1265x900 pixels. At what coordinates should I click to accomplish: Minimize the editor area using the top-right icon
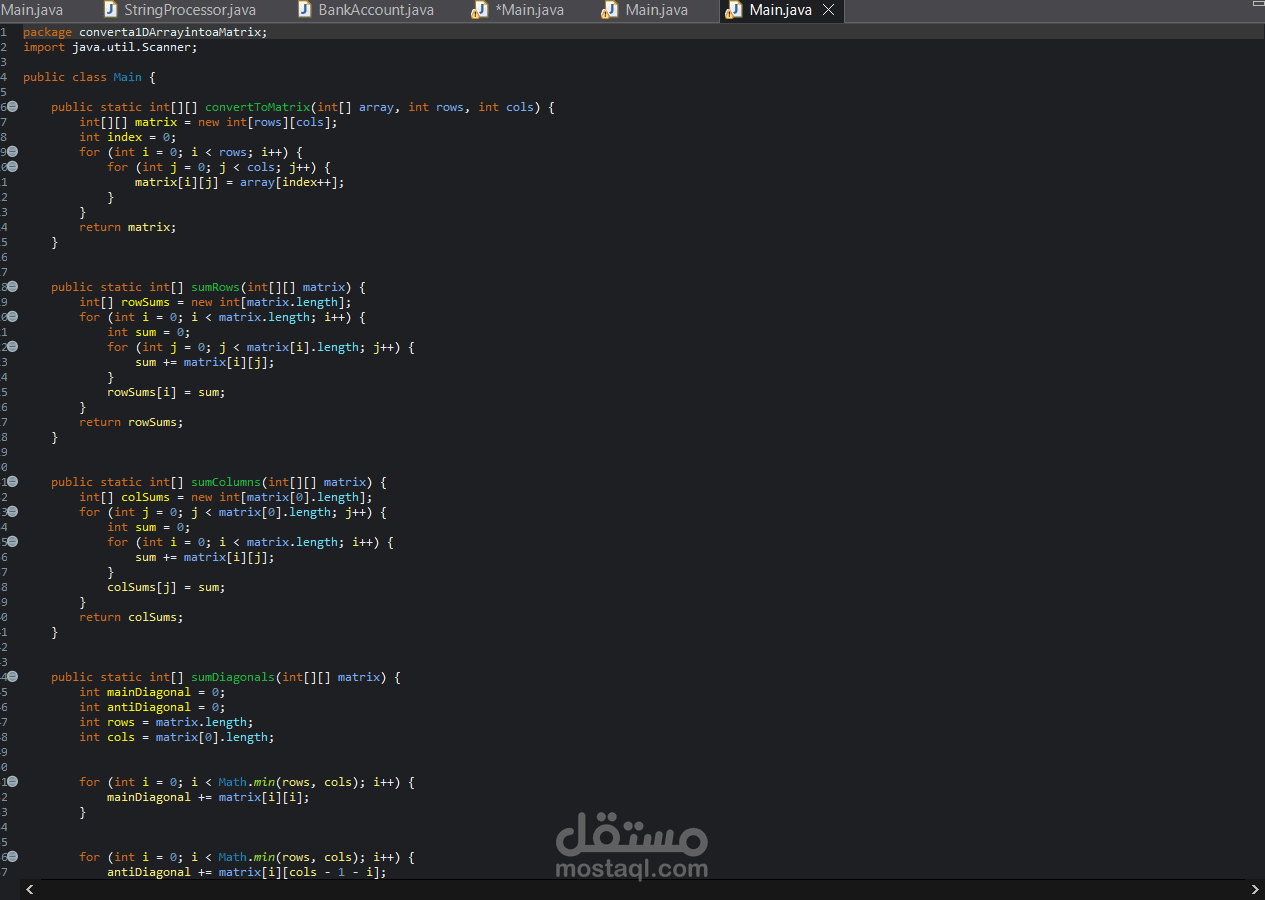click(x=1256, y=4)
